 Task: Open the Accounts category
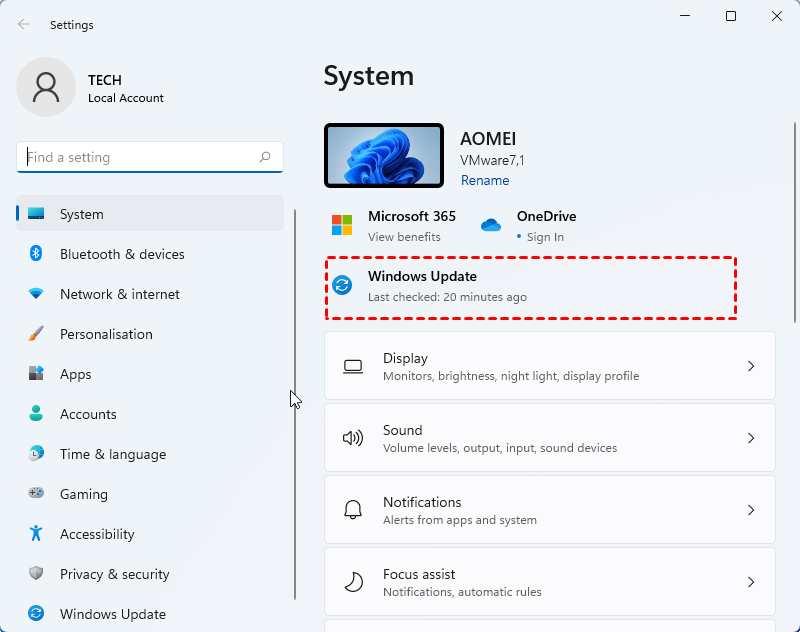pyautogui.click(x=88, y=414)
